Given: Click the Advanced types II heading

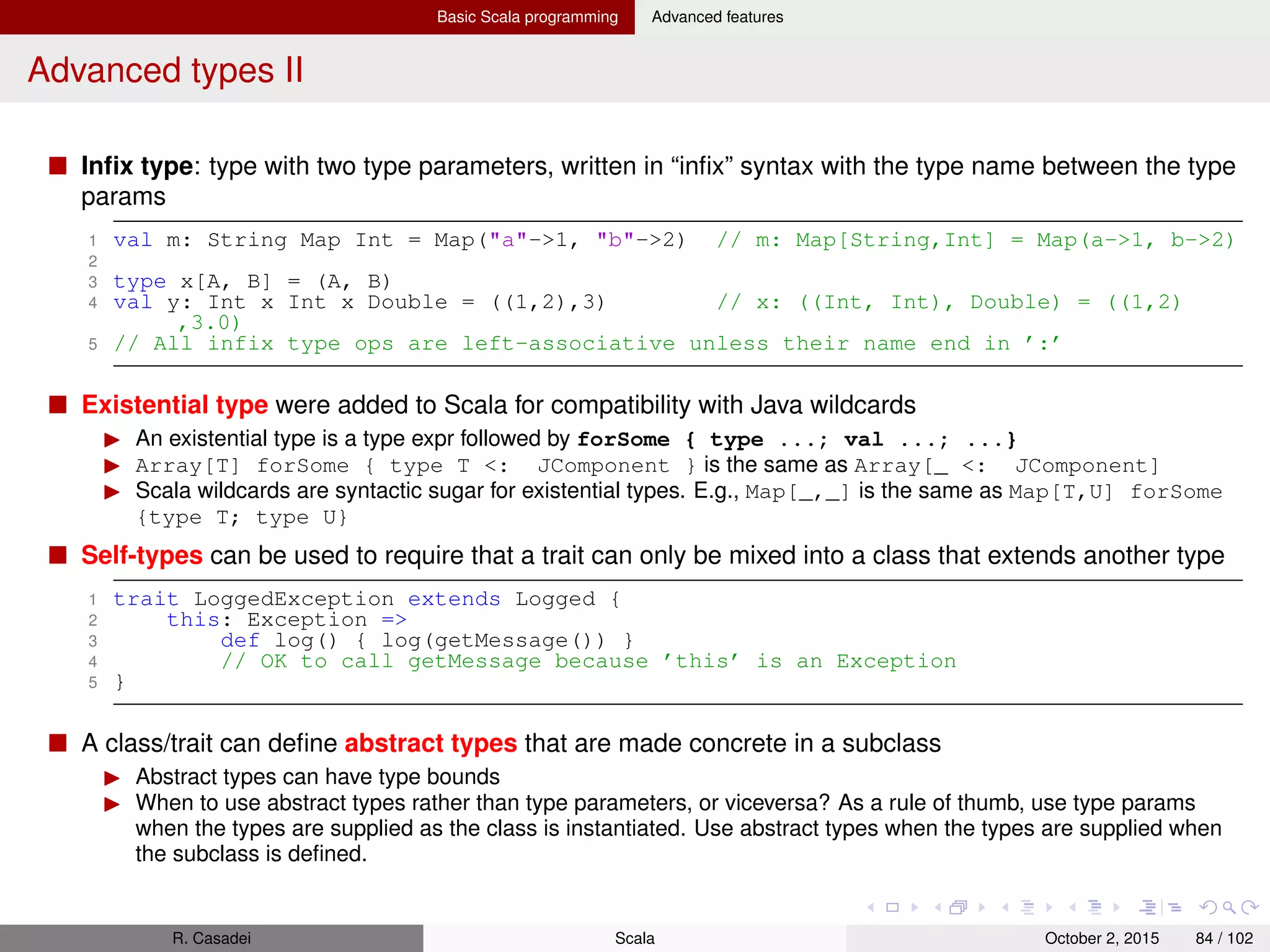Looking at the screenshot, I should click(166, 70).
